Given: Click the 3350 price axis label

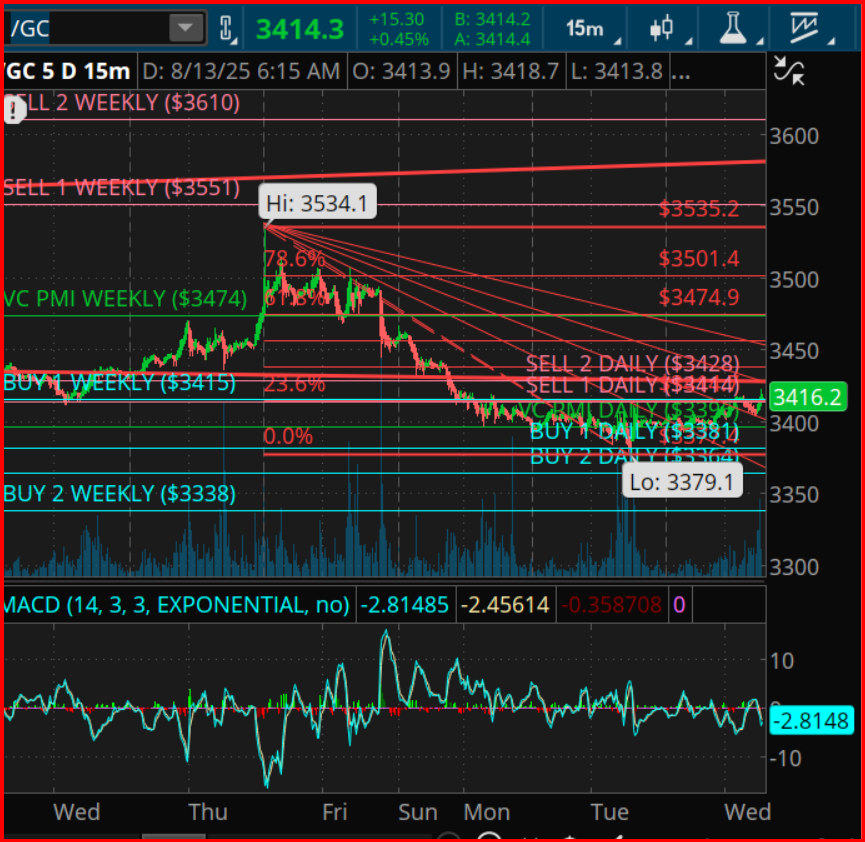Looking at the screenshot, I should point(794,495).
